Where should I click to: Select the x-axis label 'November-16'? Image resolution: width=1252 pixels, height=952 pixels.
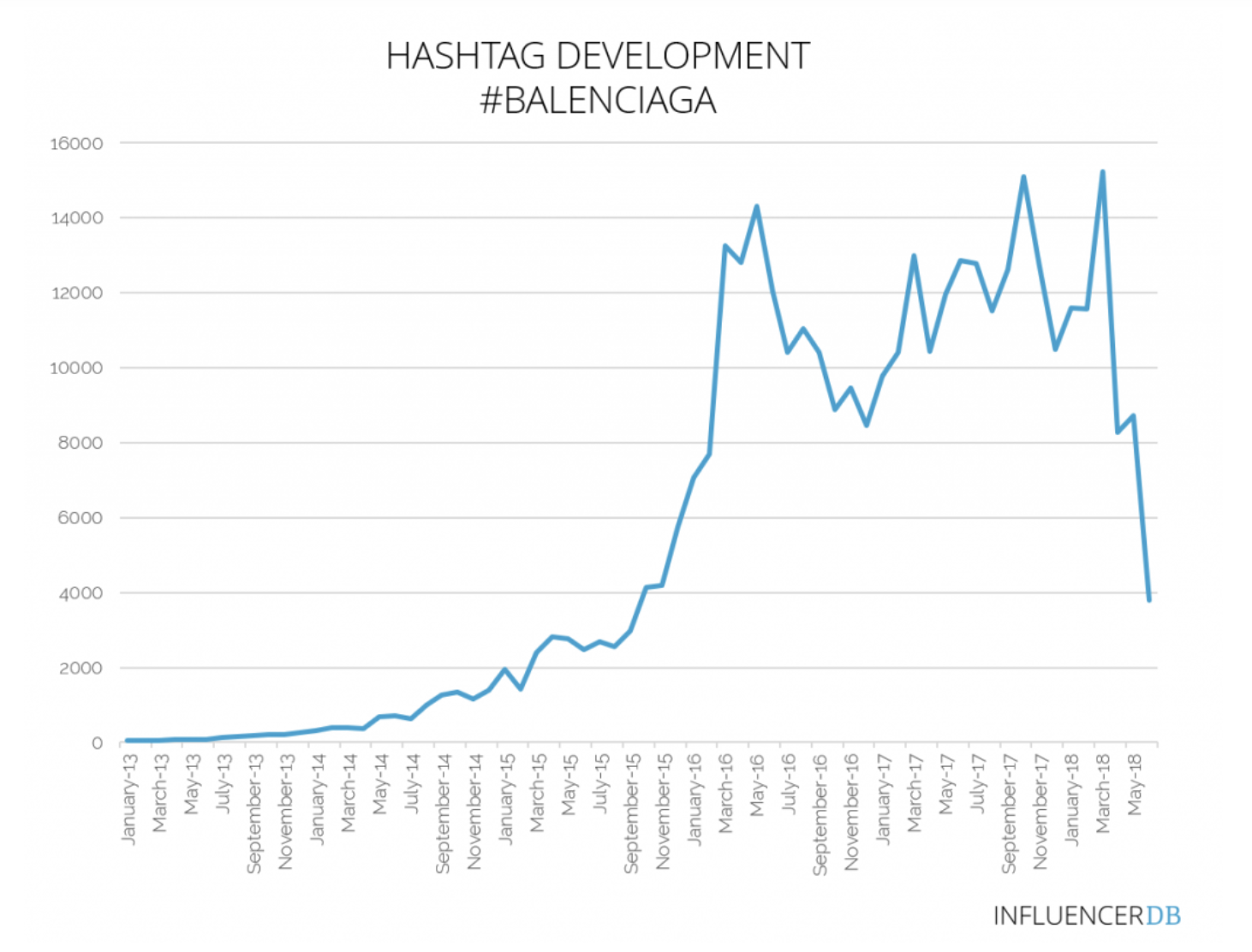click(851, 812)
